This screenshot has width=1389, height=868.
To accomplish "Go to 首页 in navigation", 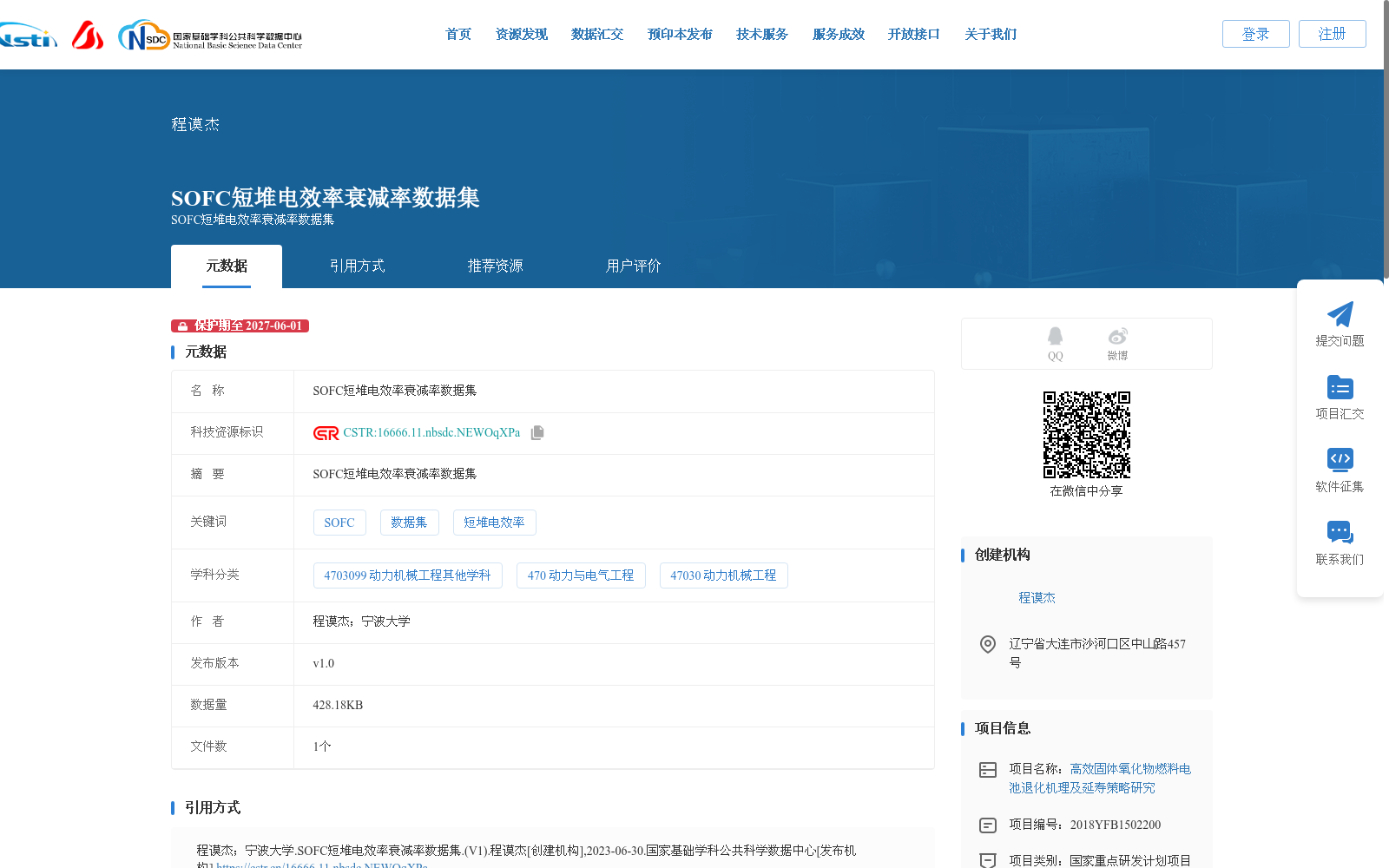I will pos(458,35).
